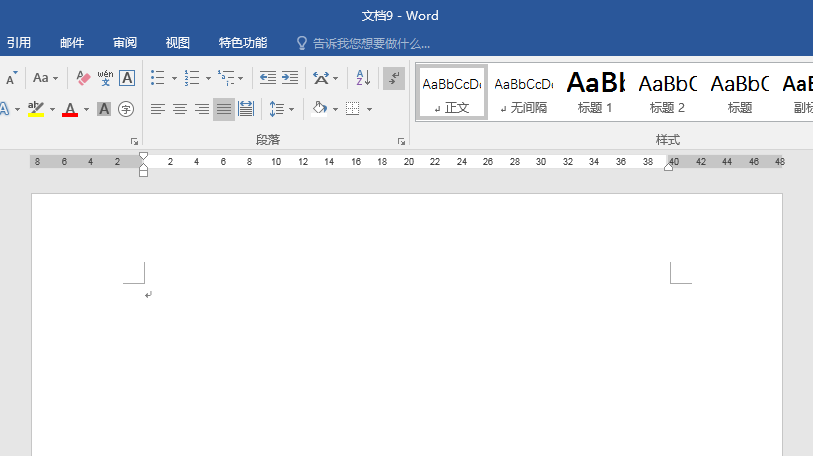
Task: Apply the 正文 style
Action: click(452, 93)
